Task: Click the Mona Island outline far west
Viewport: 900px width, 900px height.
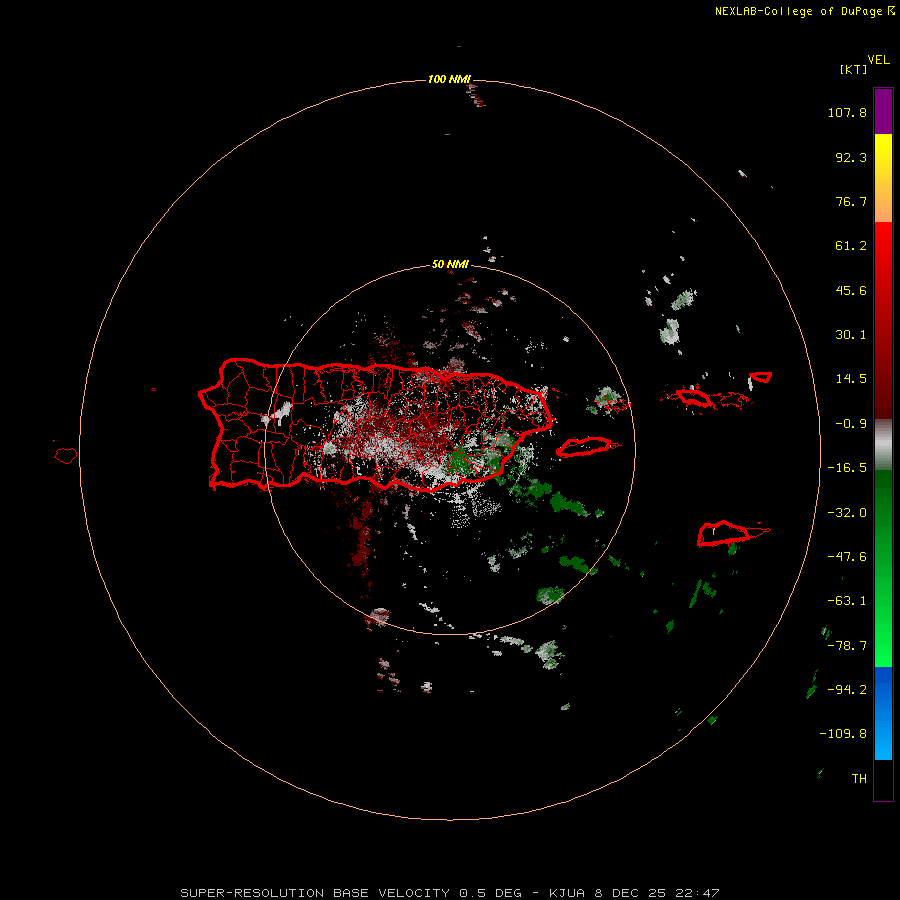Action: (66, 456)
